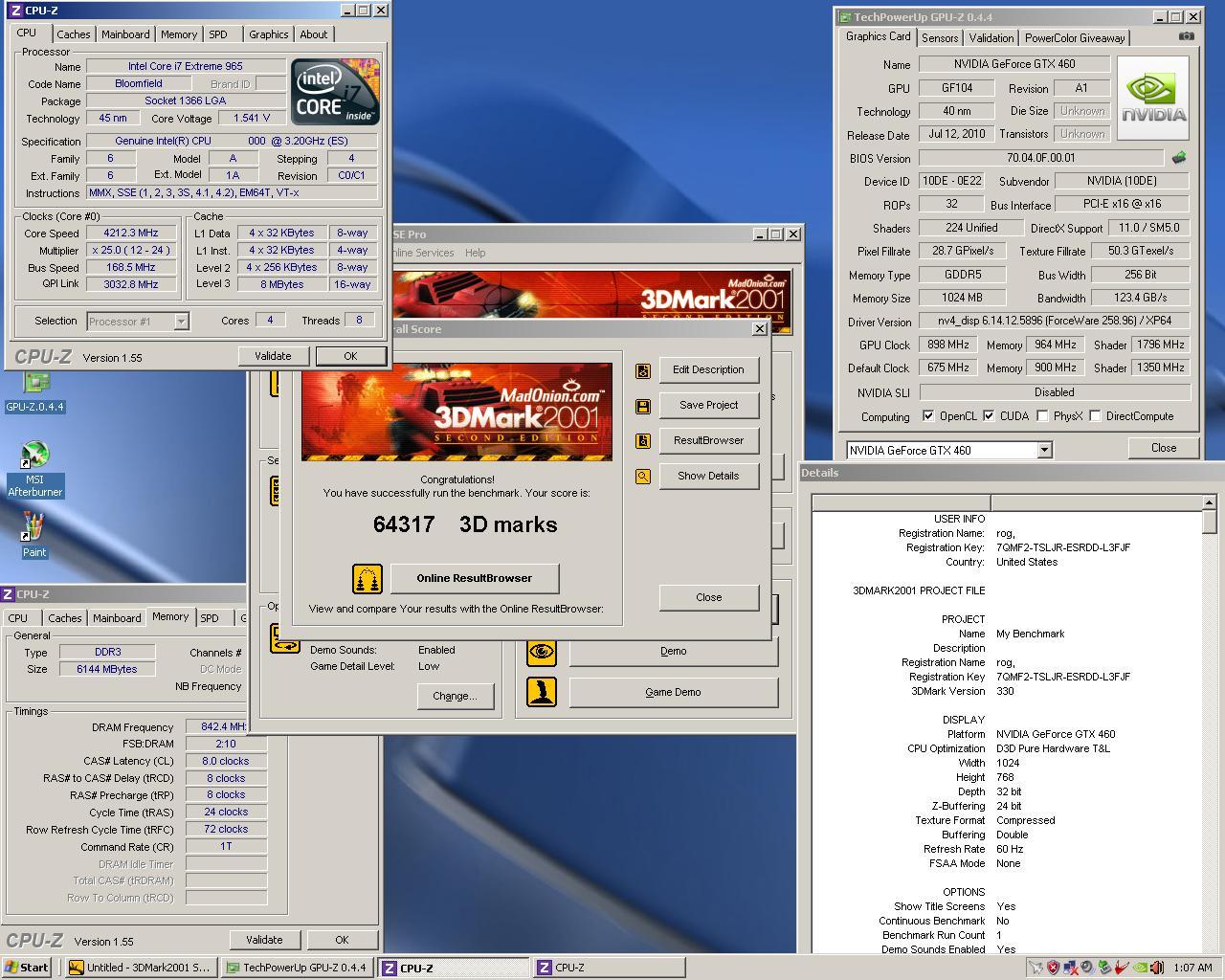Click the Edit Description button
This screenshot has height=980, width=1225.
pos(708,369)
